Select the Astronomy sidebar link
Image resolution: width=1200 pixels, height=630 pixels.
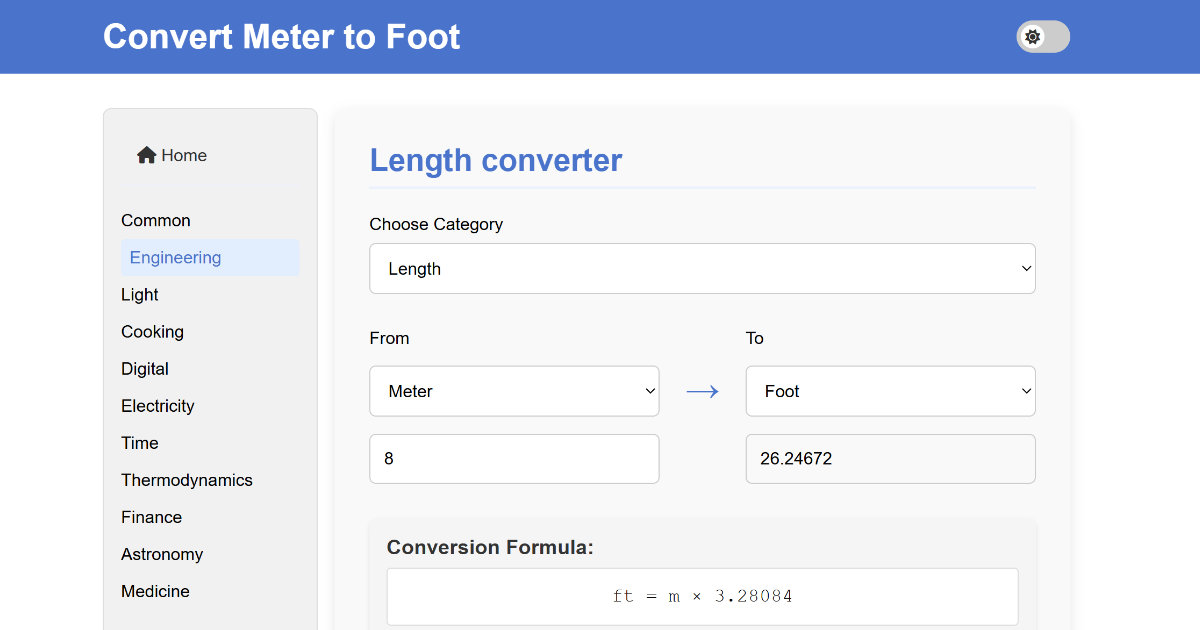tap(162, 553)
